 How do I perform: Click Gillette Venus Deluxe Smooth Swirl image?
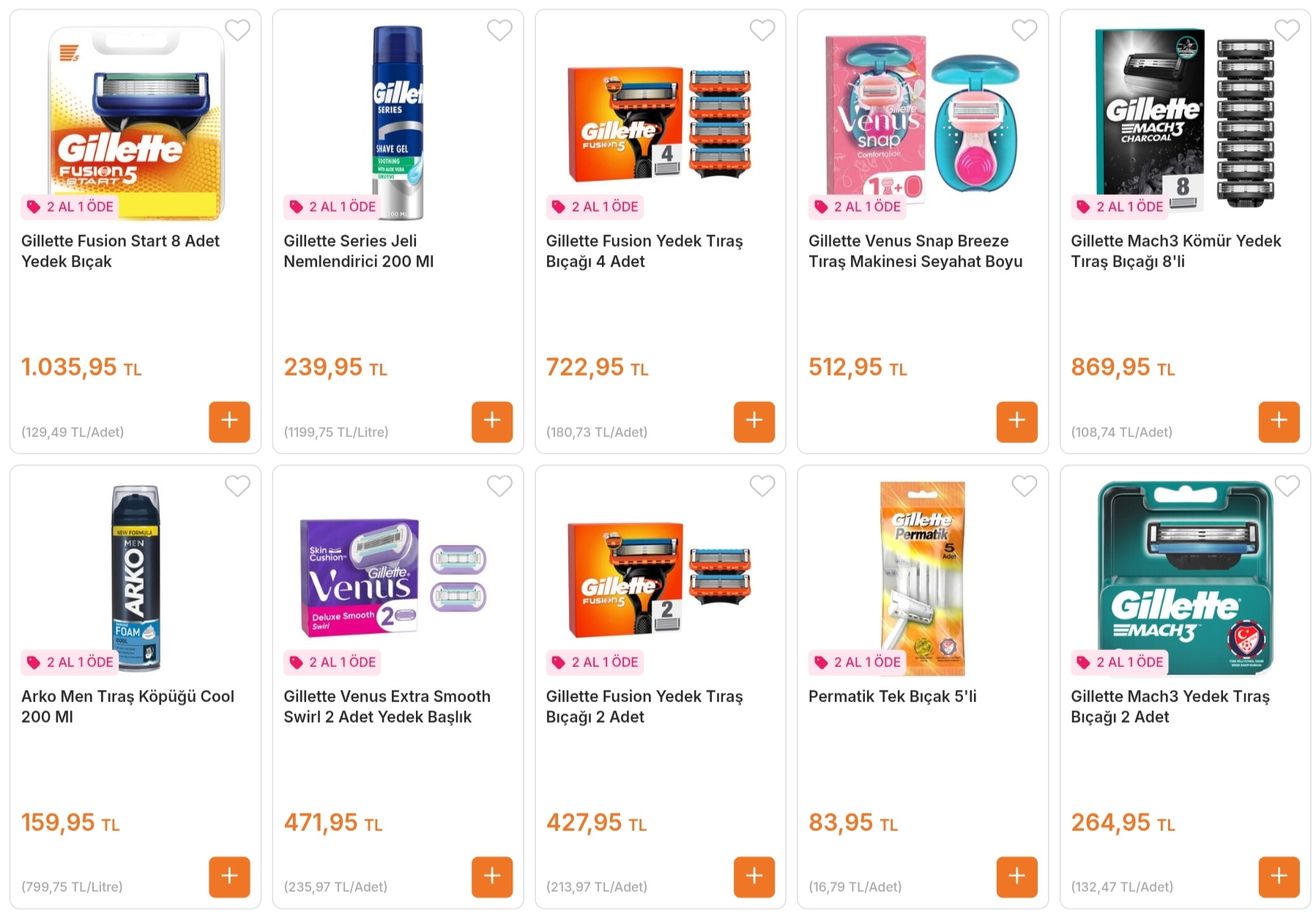[392, 577]
